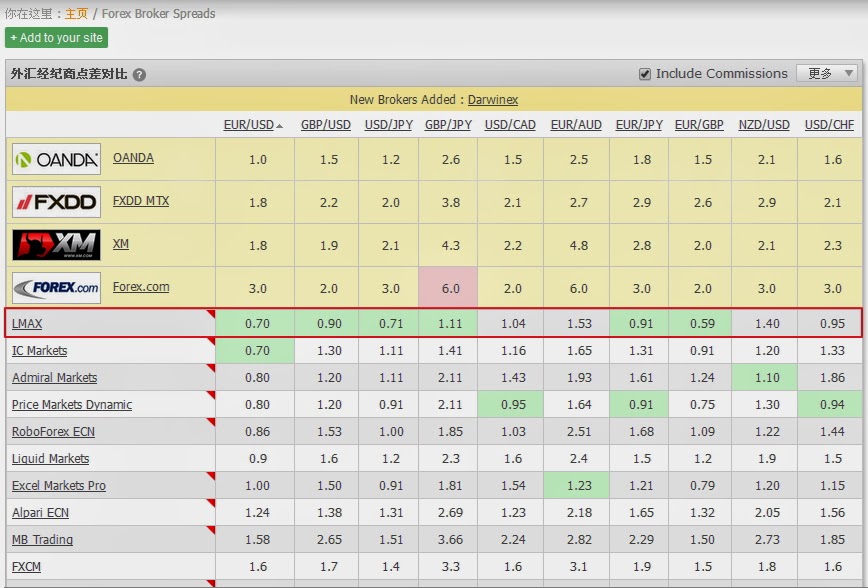This screenshot has width=868, height=588.
Task: Click OANDA EUR/USD value 1.0
Action: [x=258, y=160]
